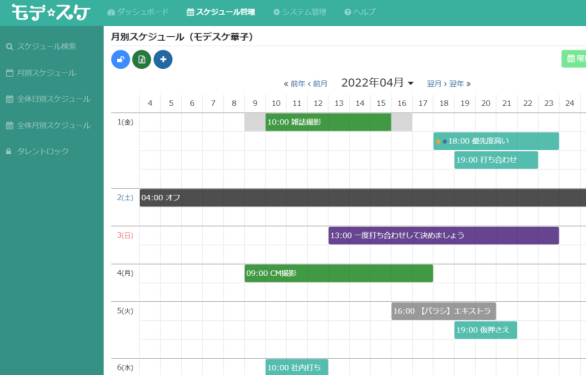Click the 3(日) date label
Image resolution: width=586 pixels, height=375 pixels.
point(125,235)
